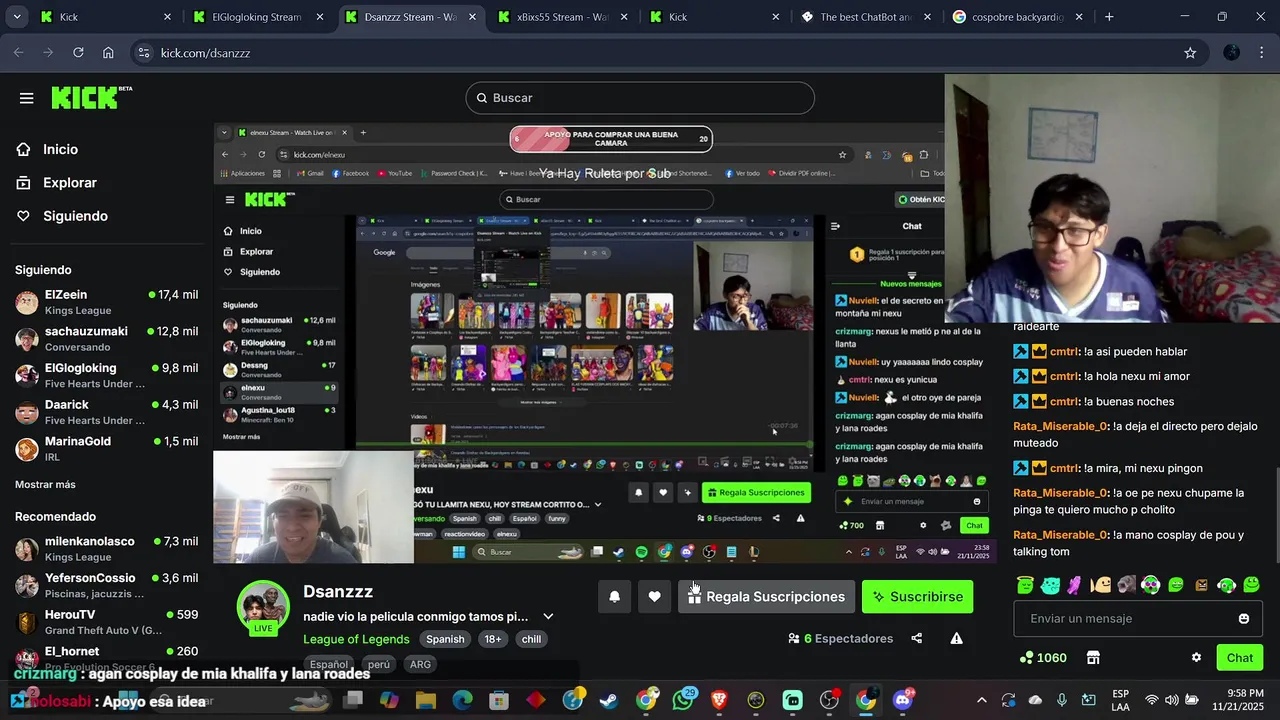This screenshot has width=1280, height=720.
Task: Open HerouTV recommended channel
Action: pos(106,622)
